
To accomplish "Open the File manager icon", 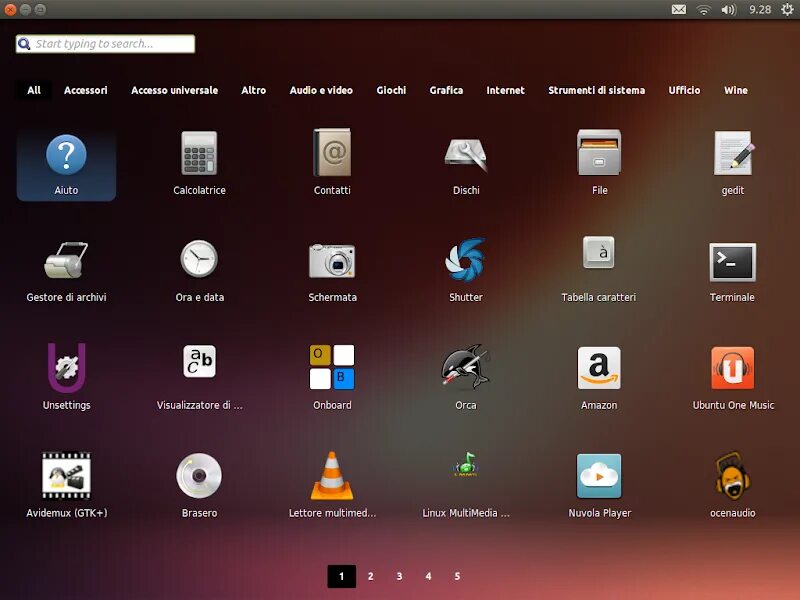I will pos(599,163).
